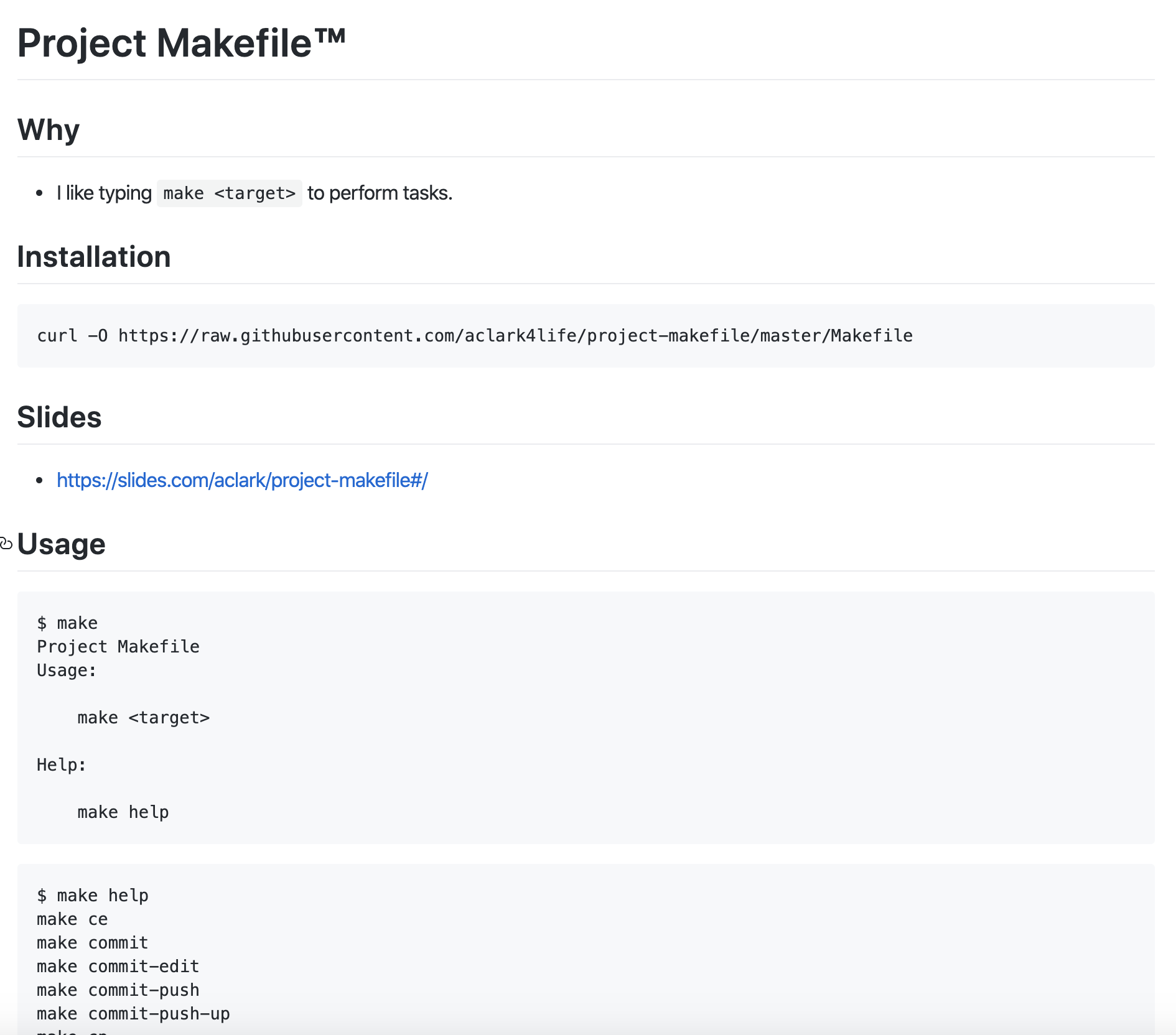Click the anchor link icon beside Usage
Screen dimensions: 1176x1035
(6, 544)
